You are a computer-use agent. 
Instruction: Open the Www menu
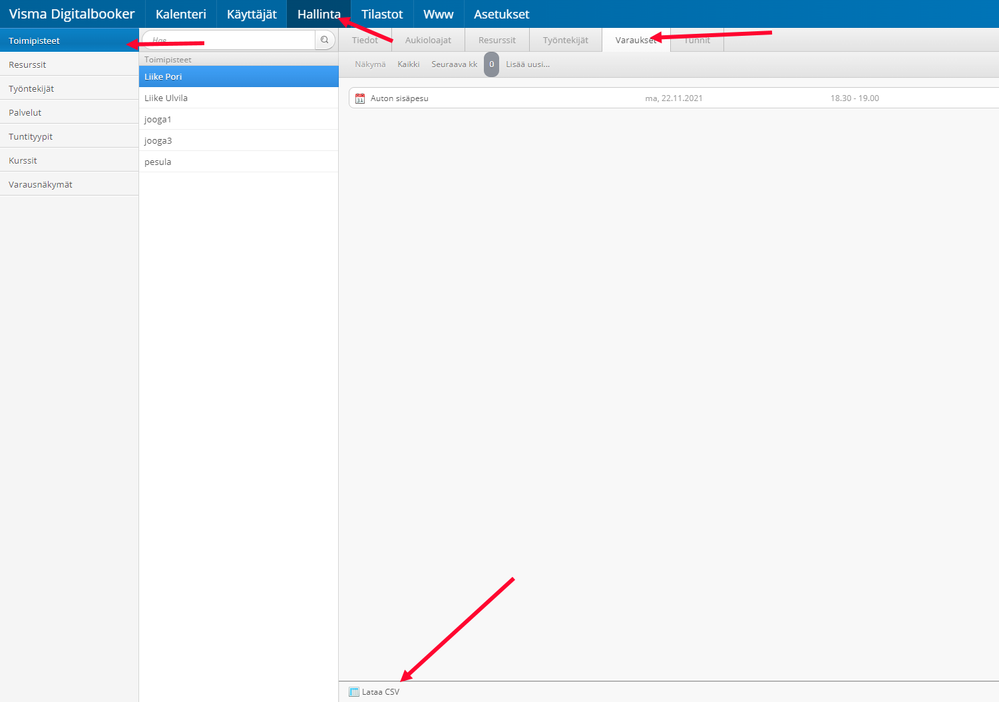click(438, 14)
